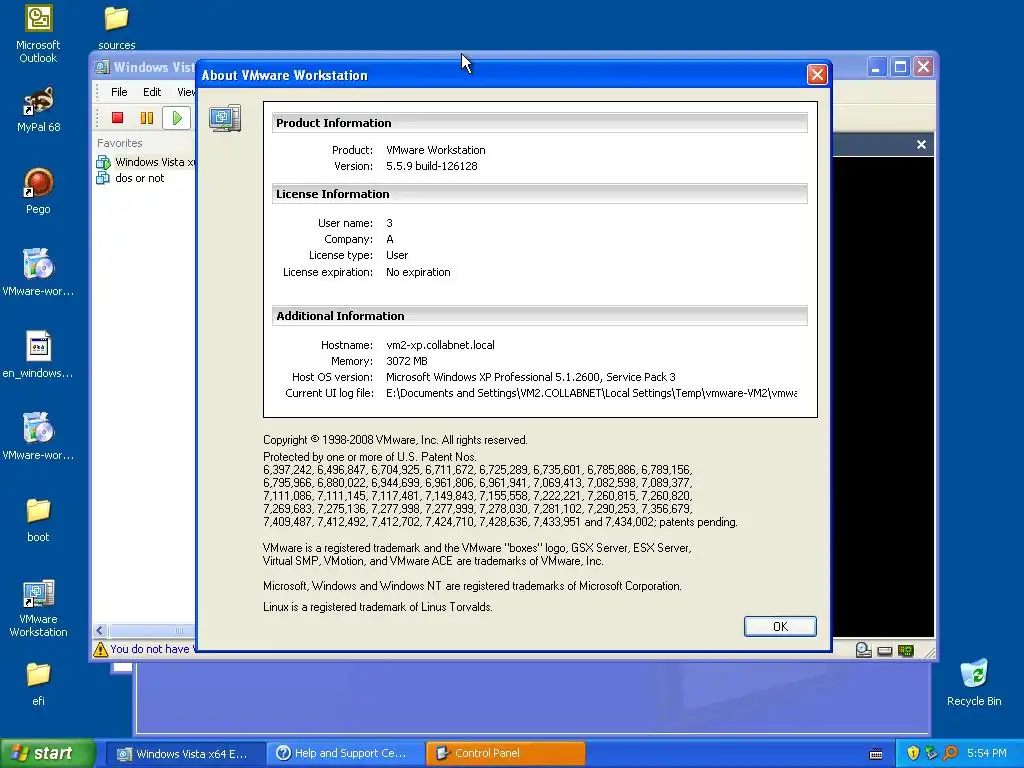Image resolution: width=1024 pixels, height=768 pixels.
Task: Select the Pego desktop shortcut
Action: 38,191
